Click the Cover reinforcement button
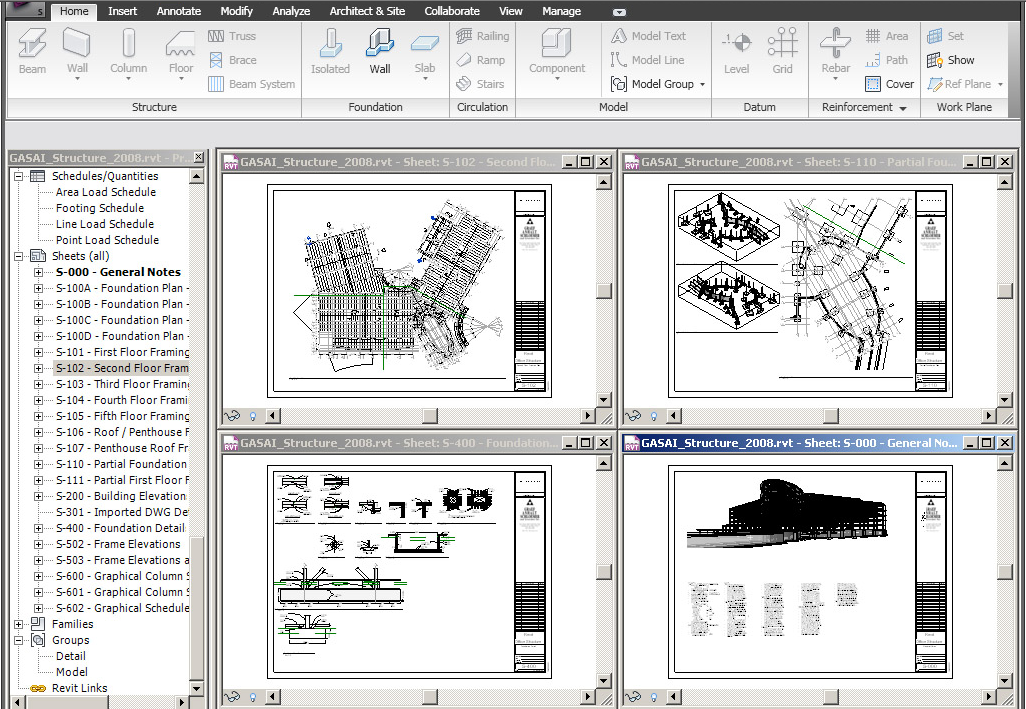This screenshot has height=709, width=1026. (889, 84)
